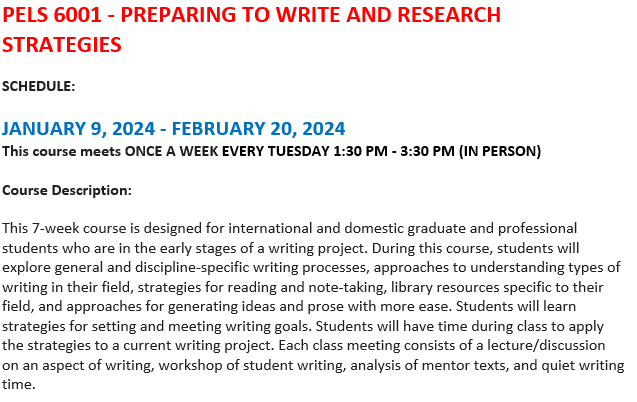Click the phrase "reading and note-taking"
Screen dimensions: 637x402
304,287
